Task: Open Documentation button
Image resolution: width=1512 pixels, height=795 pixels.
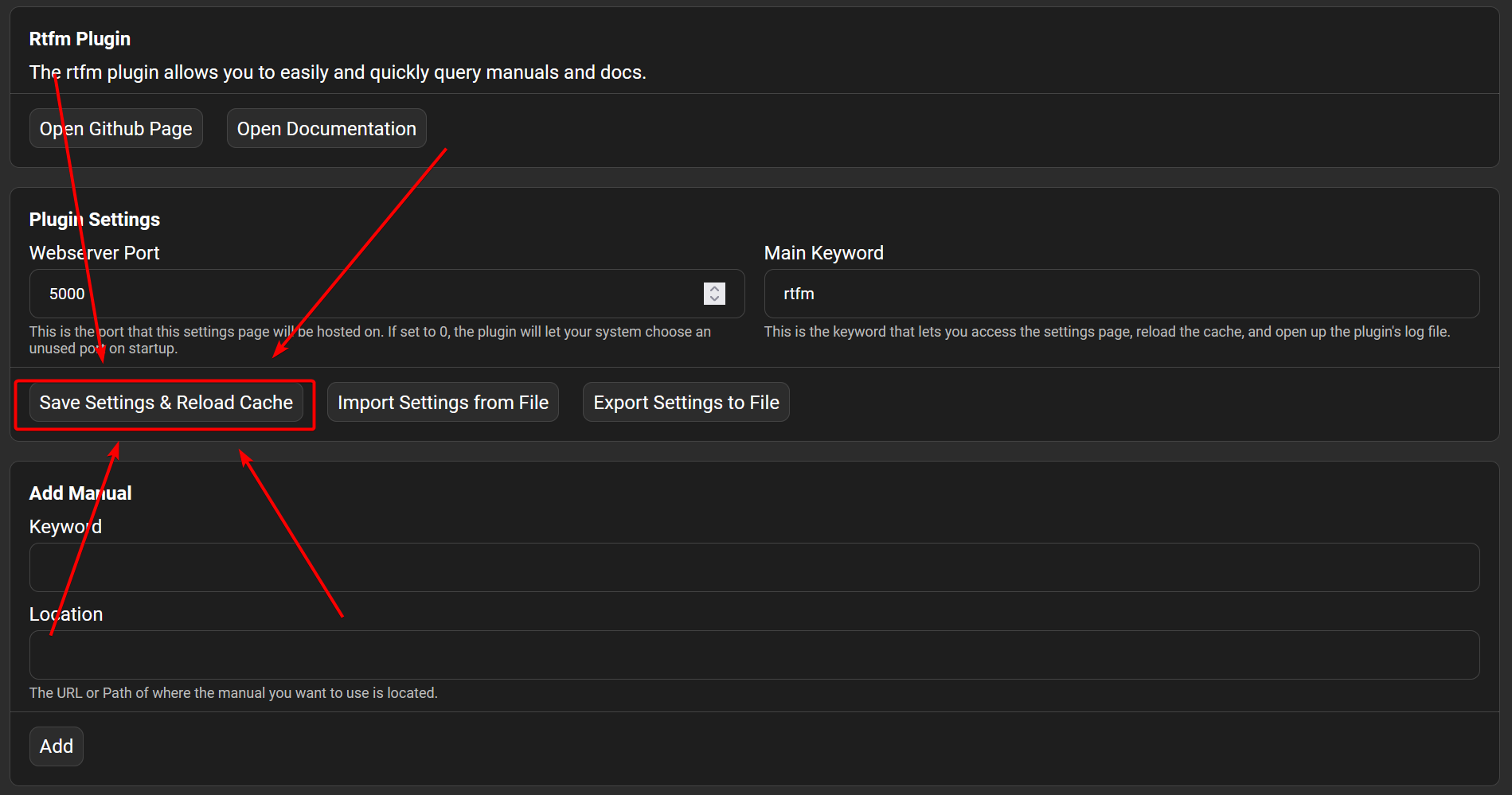Action: [x=326, y=128]
